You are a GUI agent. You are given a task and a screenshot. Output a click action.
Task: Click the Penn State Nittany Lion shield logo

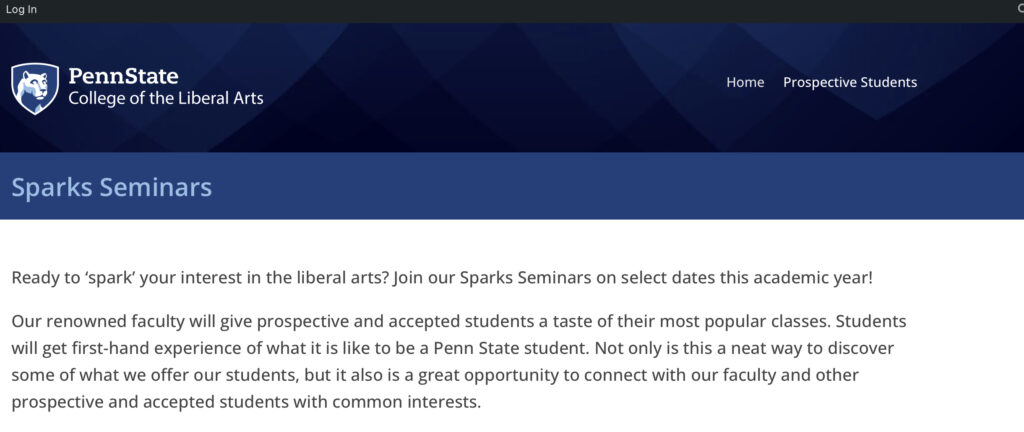[35, 88]
